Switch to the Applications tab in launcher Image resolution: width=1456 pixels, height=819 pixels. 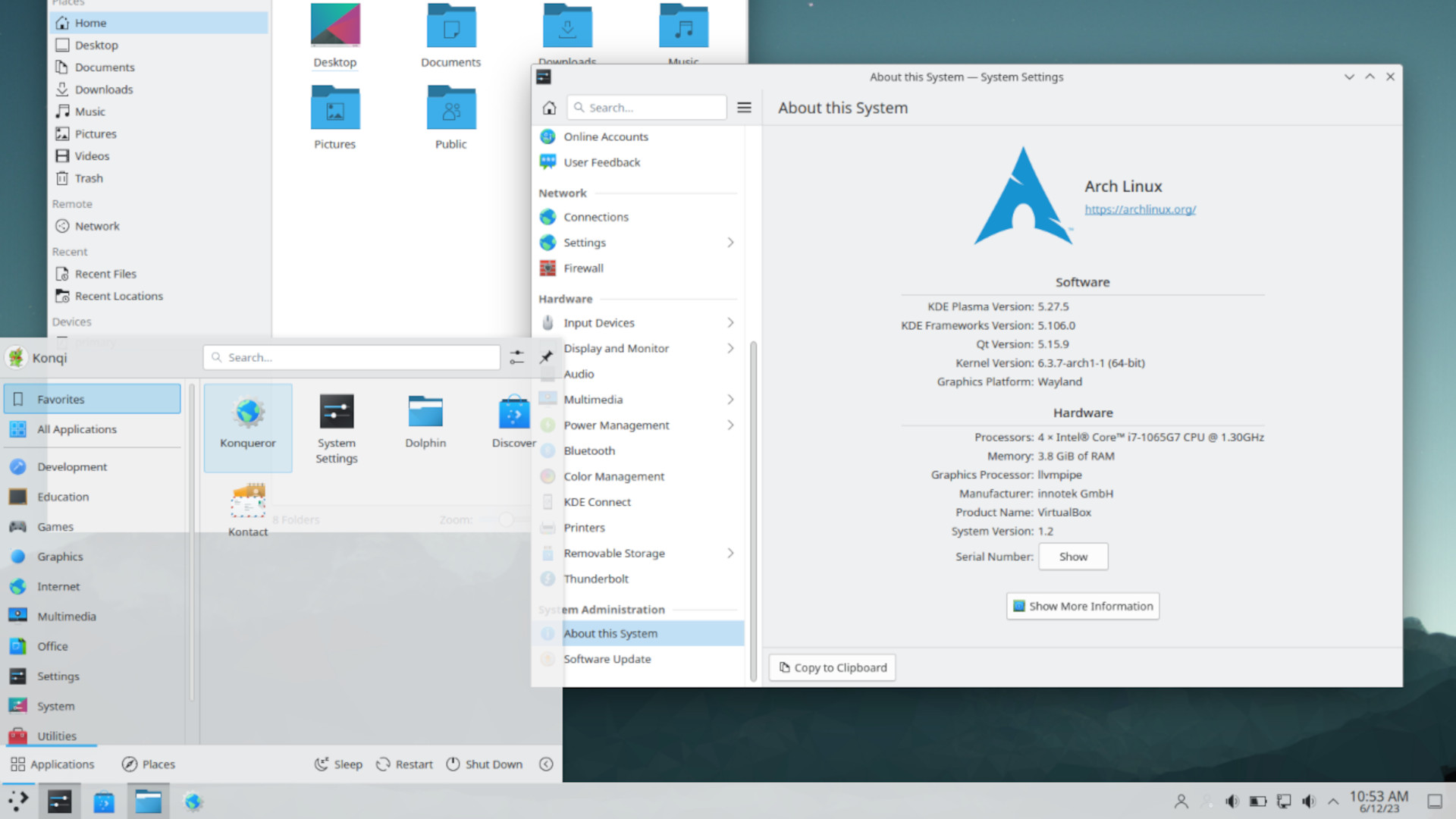(53, 764)
